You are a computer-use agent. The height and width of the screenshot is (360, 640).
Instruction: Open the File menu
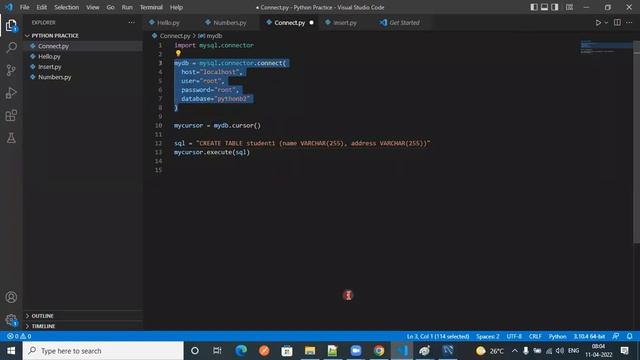click(24, 7)
